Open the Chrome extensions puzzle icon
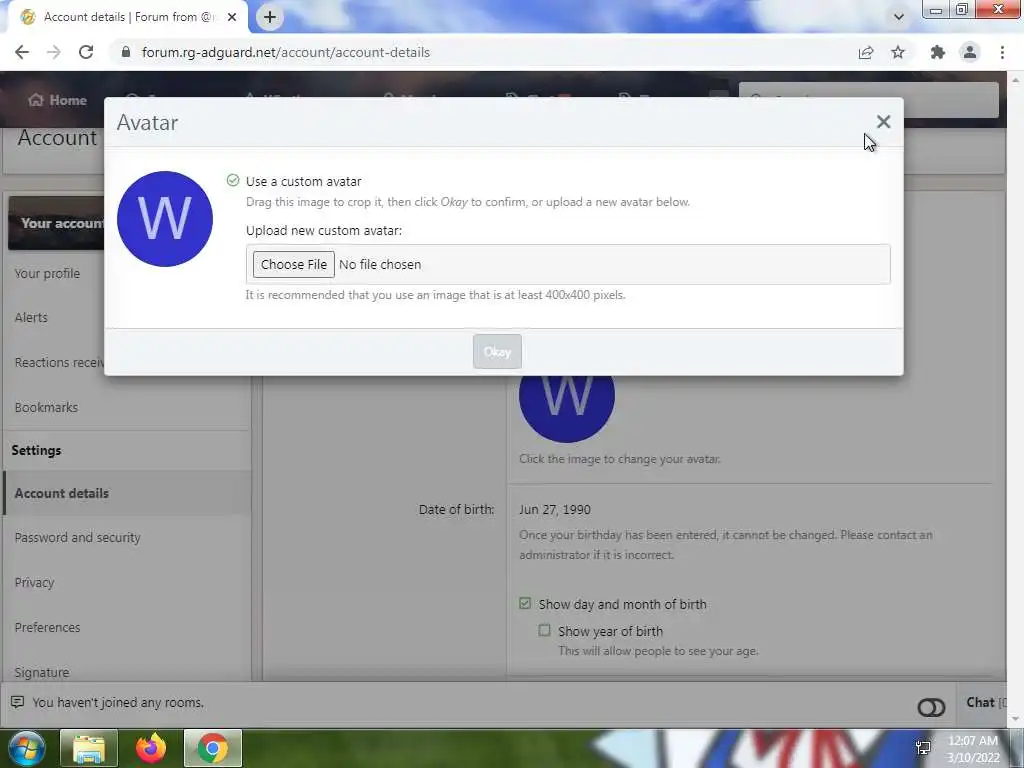Viewport: 1024px width, 768px height. pos(938,52)
